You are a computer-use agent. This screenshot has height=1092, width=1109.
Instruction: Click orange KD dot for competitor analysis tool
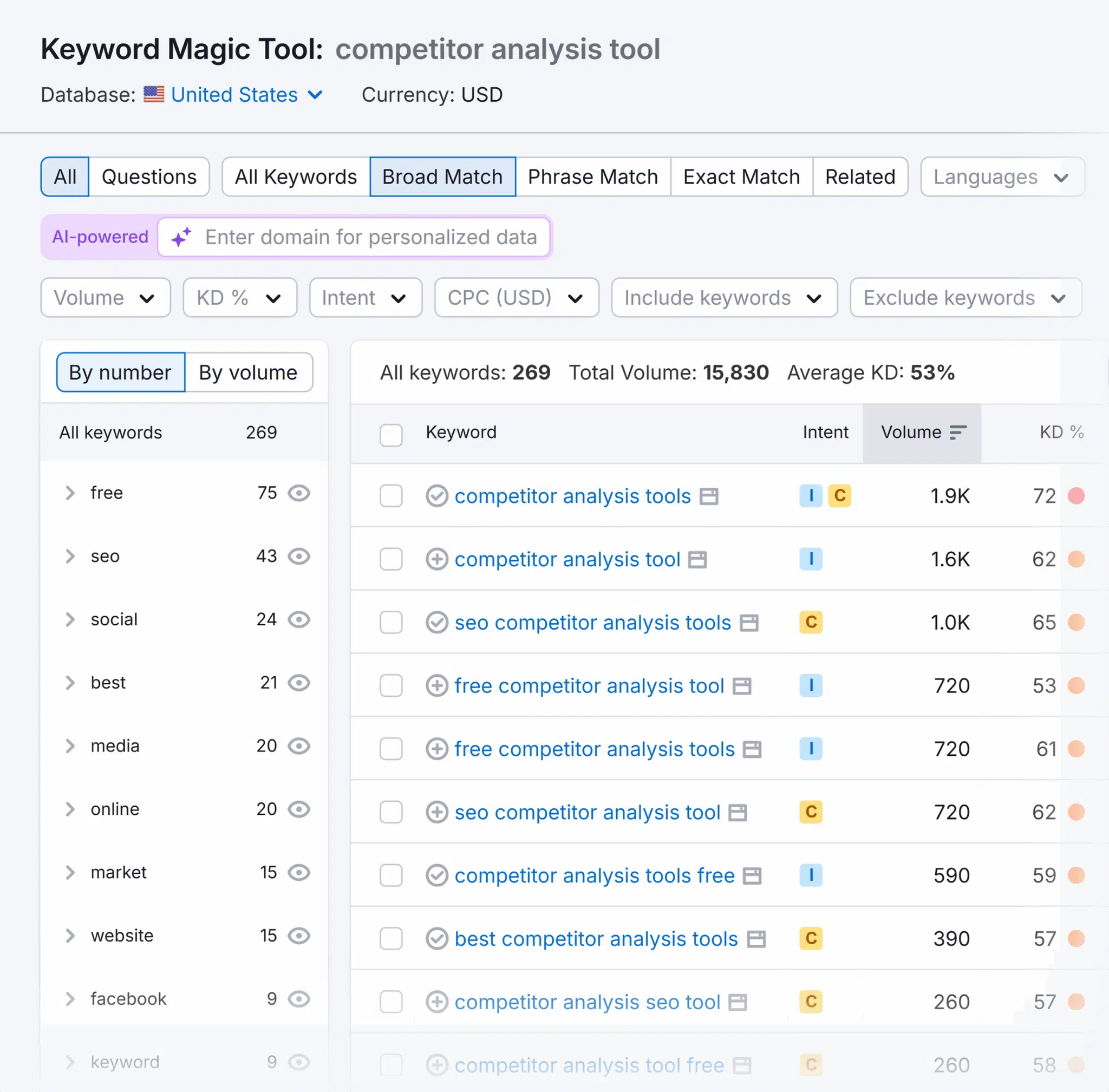click(1076, 559)
